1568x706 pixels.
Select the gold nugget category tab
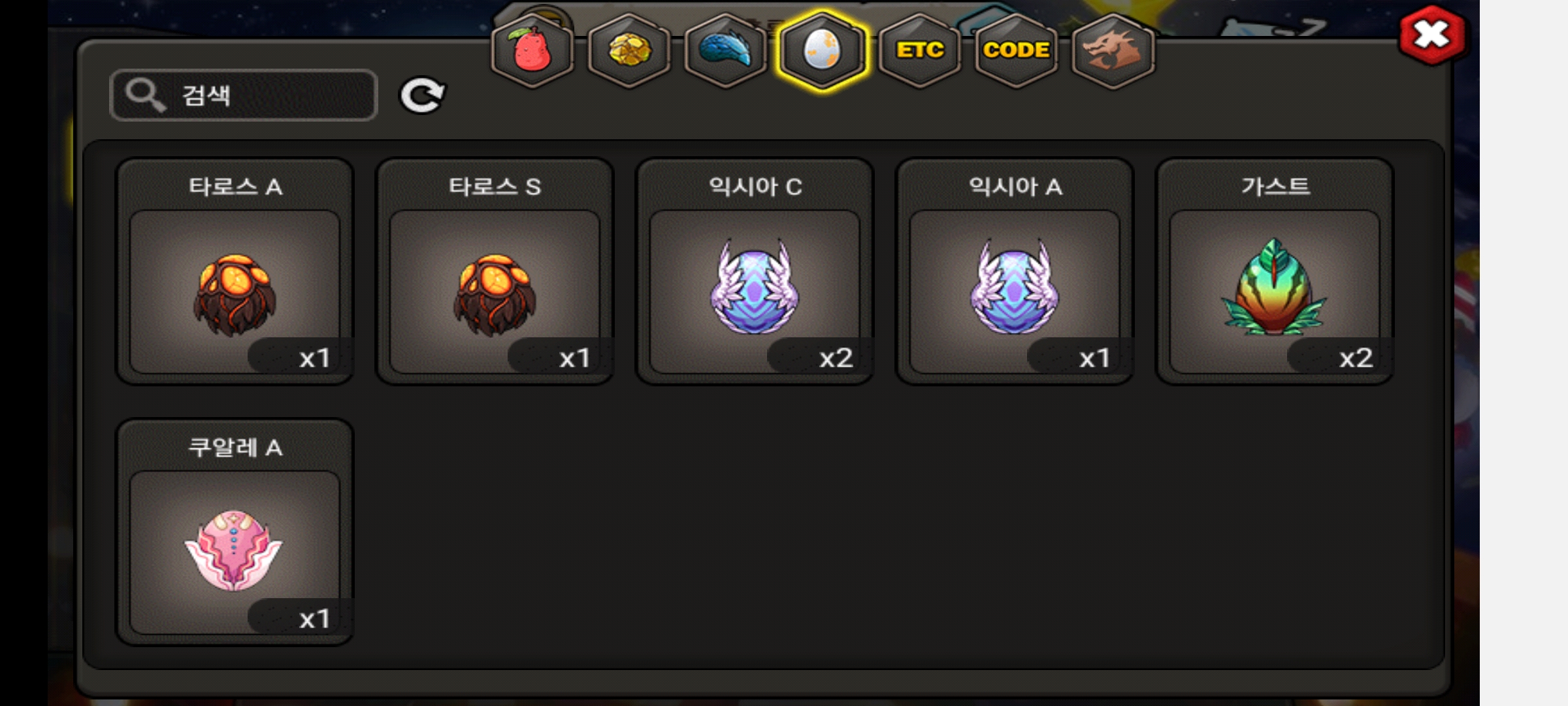[x=629, y=50]
